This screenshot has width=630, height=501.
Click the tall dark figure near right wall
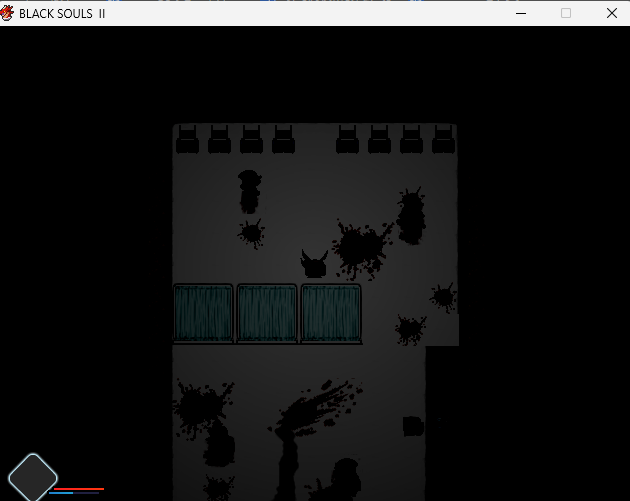coord(410,217)
